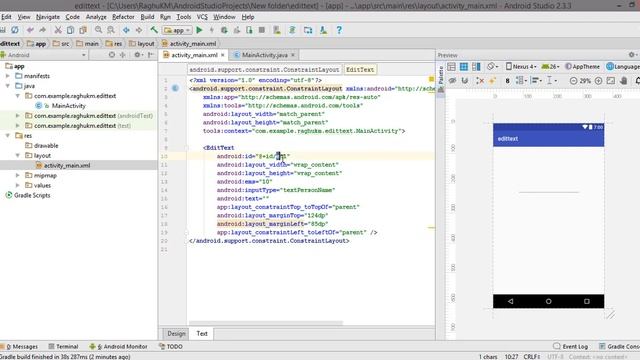Open the orientation dropdown in Preview
This screenshot has width=640, height=360.
[x=493, y=67]
